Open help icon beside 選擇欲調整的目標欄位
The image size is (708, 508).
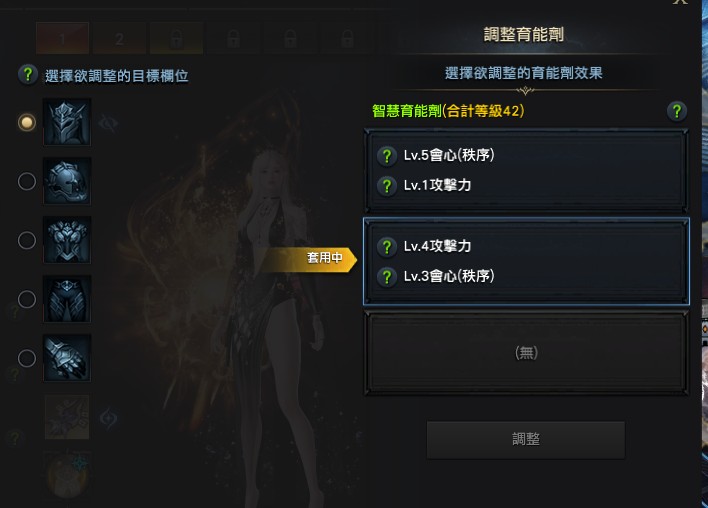pyautogui.click(x=28, y=75)
